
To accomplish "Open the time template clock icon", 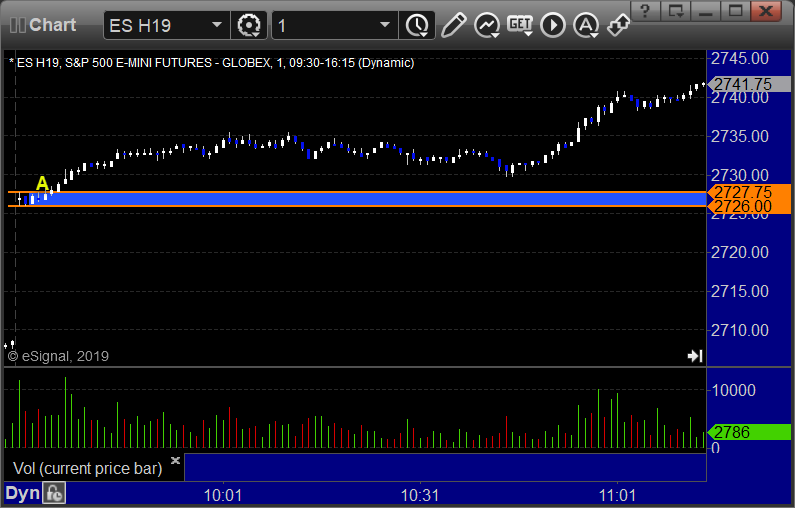I will [417, 25].
